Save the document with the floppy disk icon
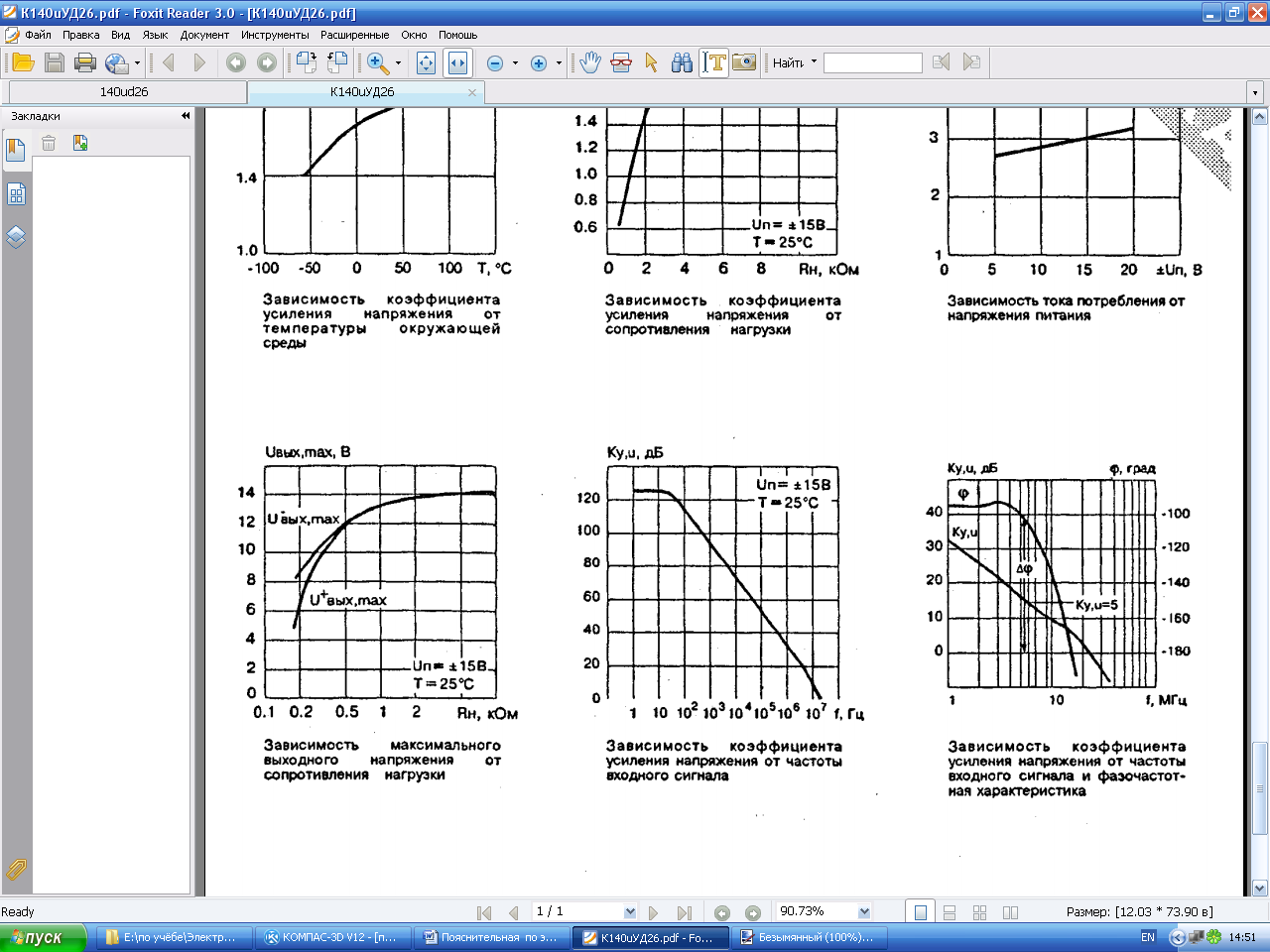Viewport: 1270px width, 952px height. 55,62
